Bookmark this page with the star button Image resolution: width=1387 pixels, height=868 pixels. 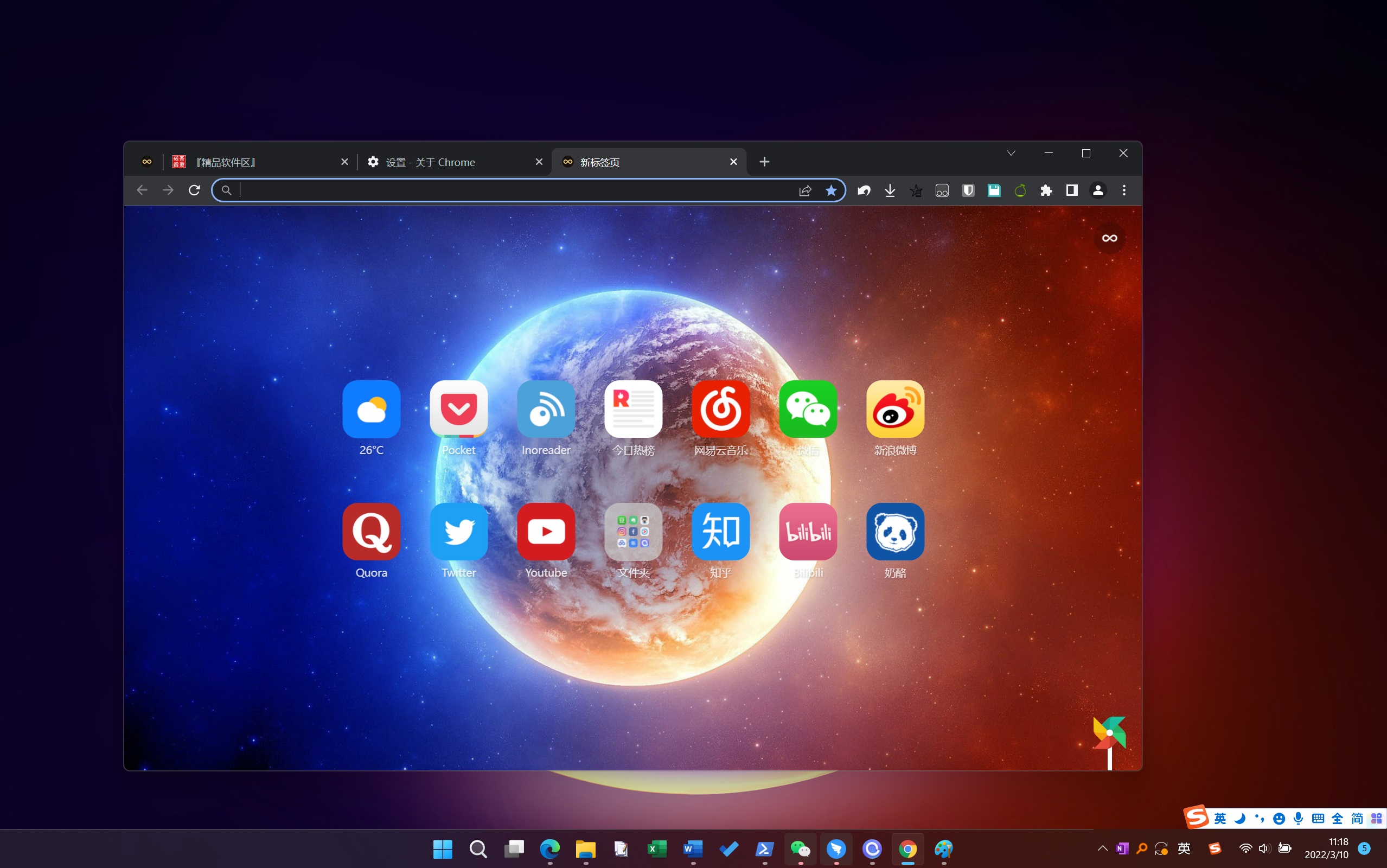click(832, 190)
